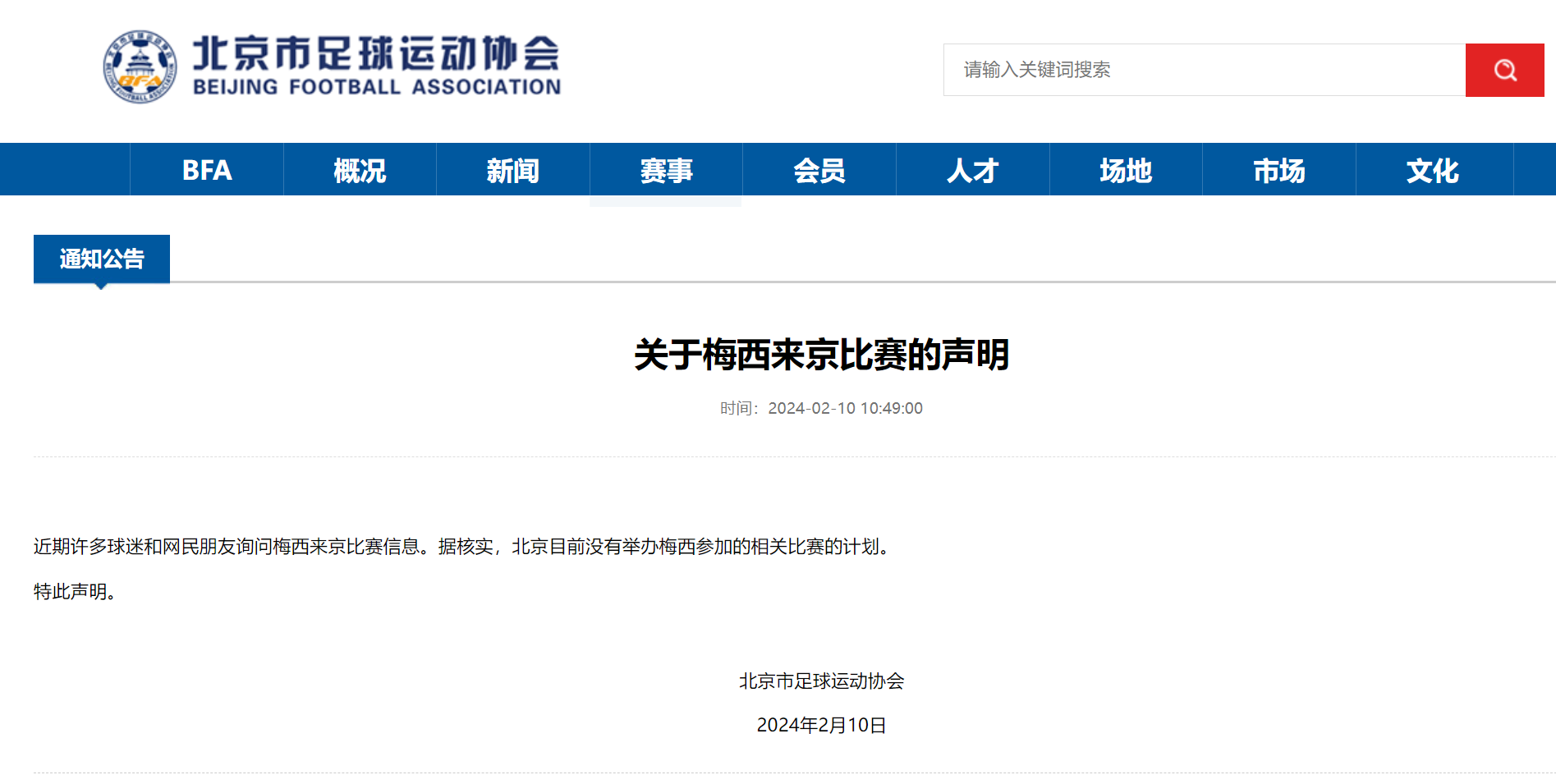This screenshot has height=784, width=1556.
Task: Open the 会员 navigation menu
Action: tap(819, 170)
